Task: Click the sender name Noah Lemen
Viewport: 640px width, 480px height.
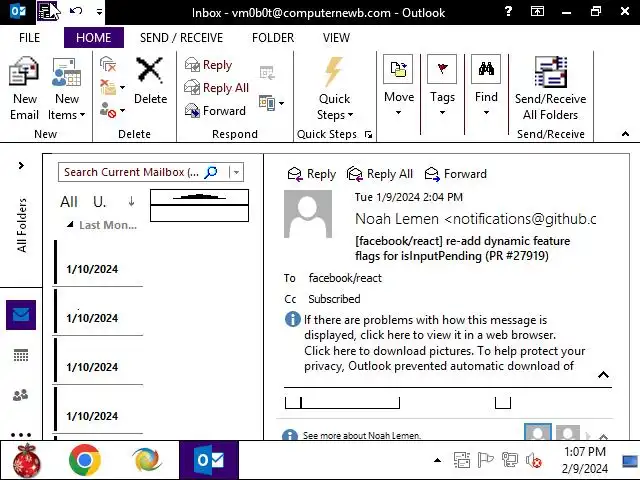Action: [x=397, y=219]
